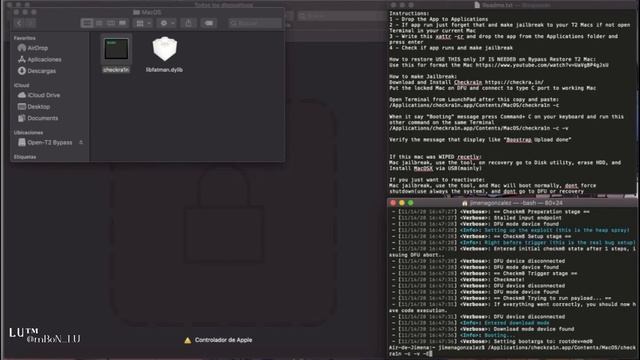
Task: Click the Terminal command prompt line
Action: pos(512,351)
